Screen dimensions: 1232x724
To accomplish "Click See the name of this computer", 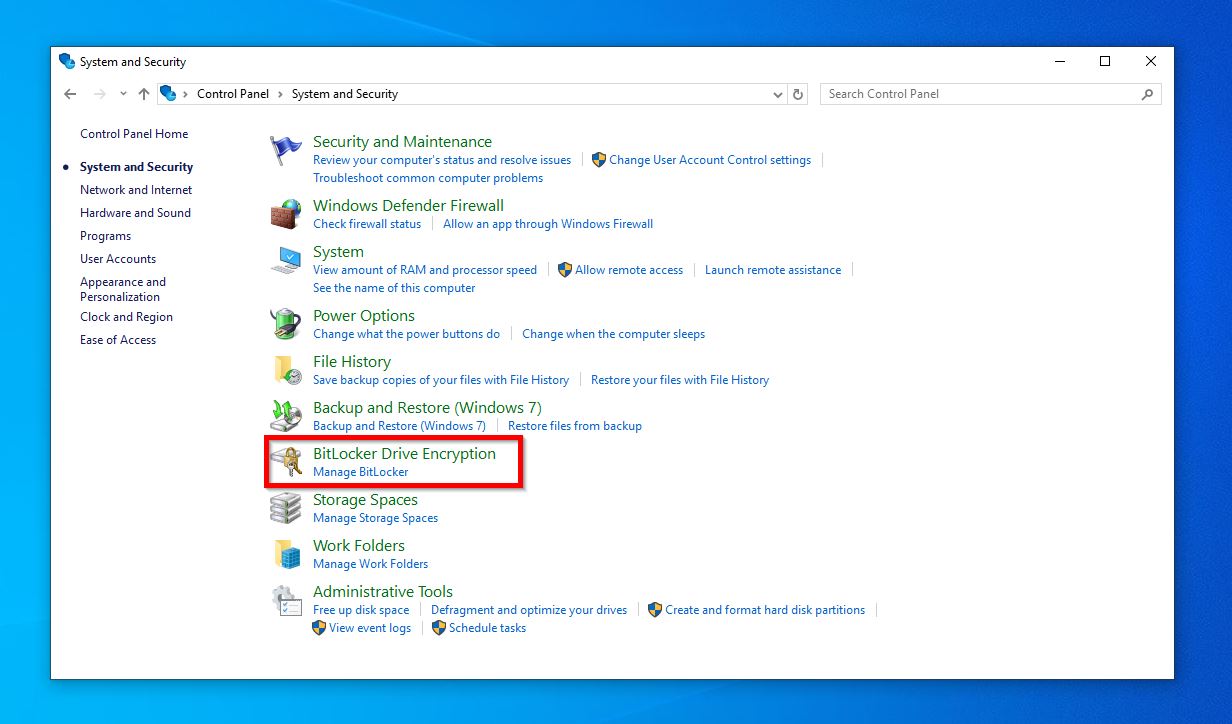I will 394,288.
